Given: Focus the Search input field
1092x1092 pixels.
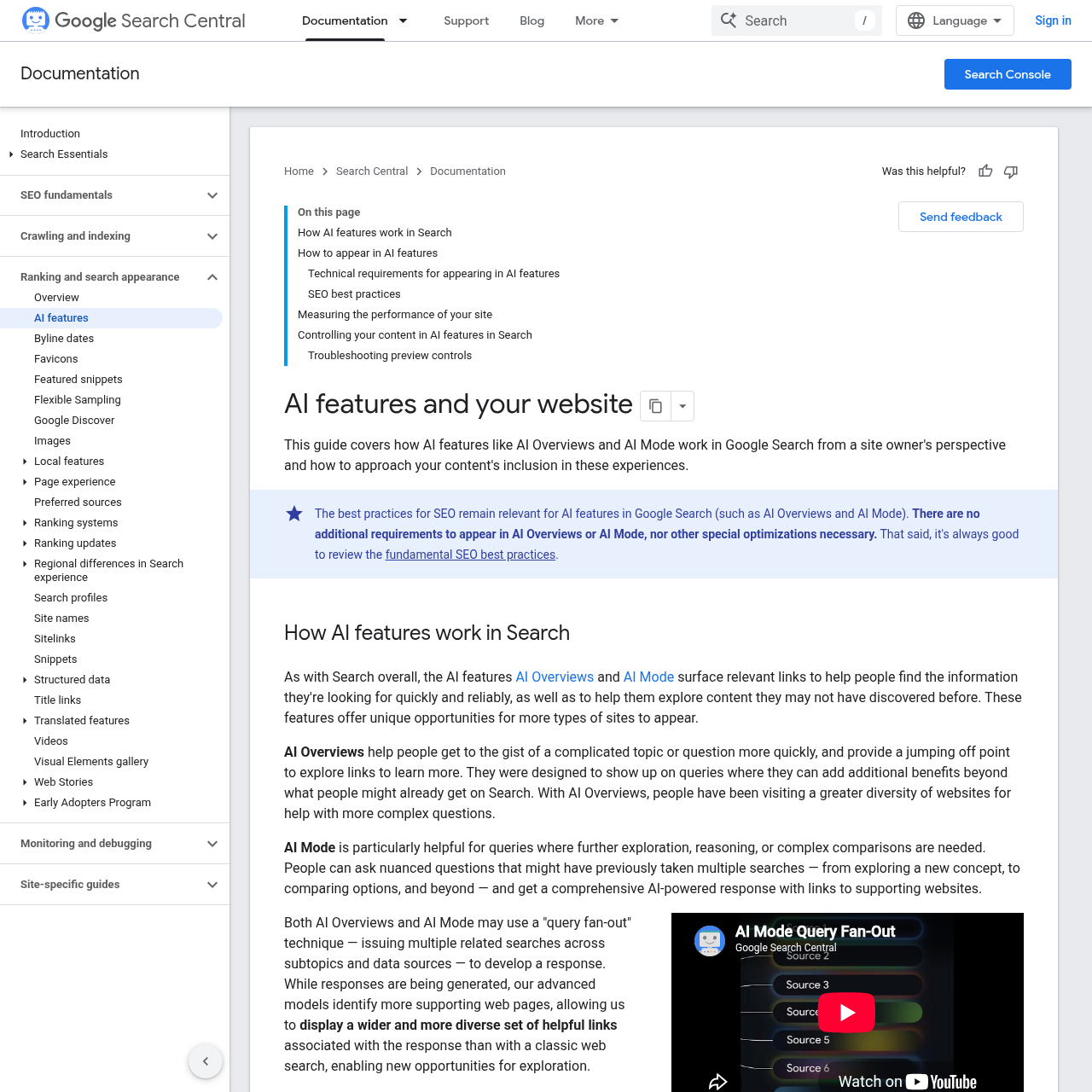Looking at the screenshot, I should (x=796, y=20).
